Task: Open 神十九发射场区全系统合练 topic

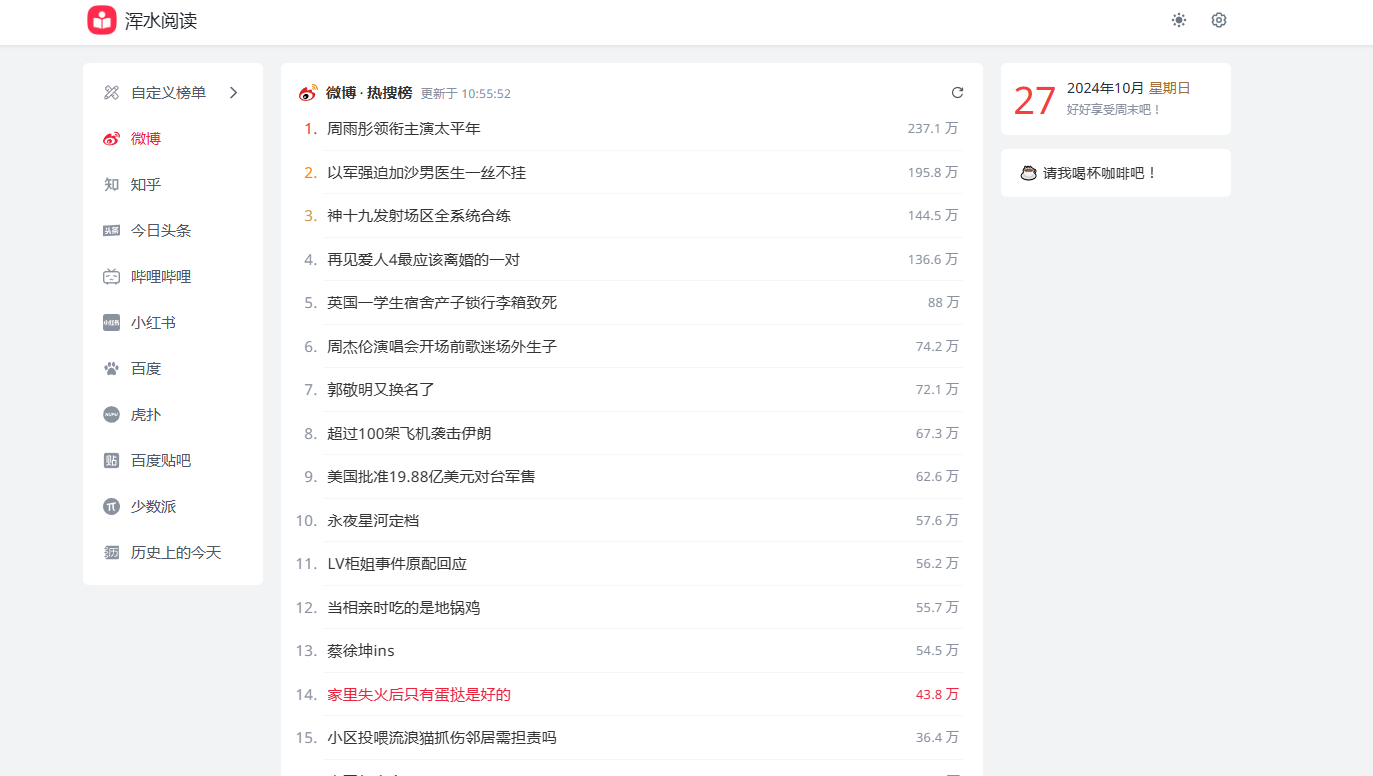Action: click(419, 216)
